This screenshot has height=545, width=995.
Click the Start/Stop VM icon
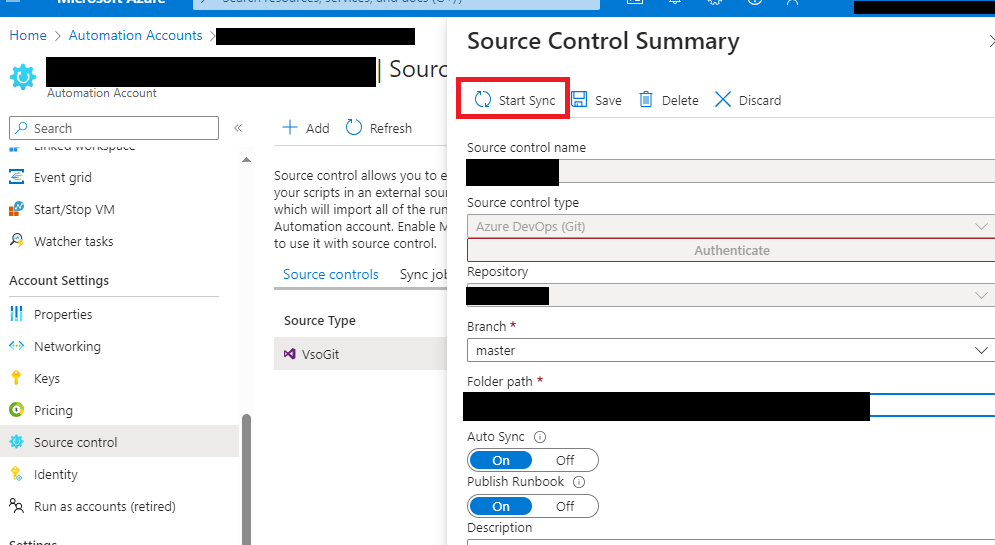(16, 209)
